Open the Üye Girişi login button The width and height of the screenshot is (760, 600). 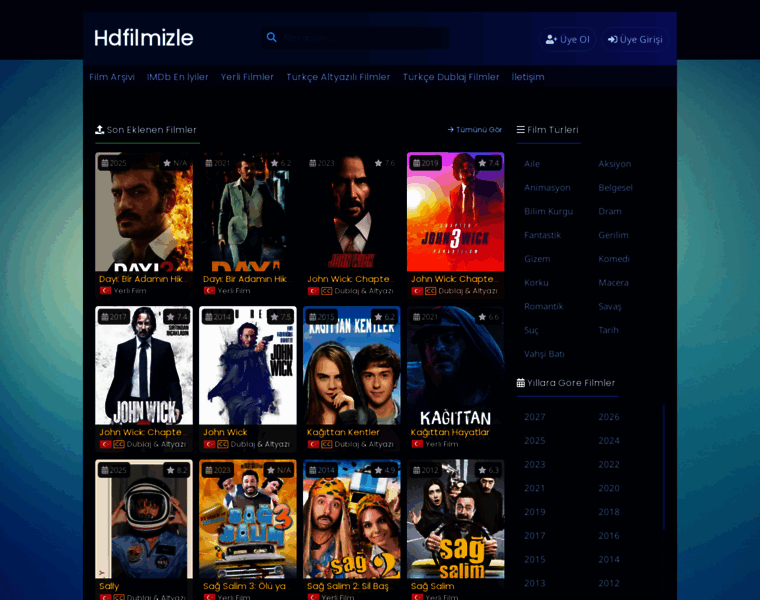pyautogui.click(x=634, y=39)
